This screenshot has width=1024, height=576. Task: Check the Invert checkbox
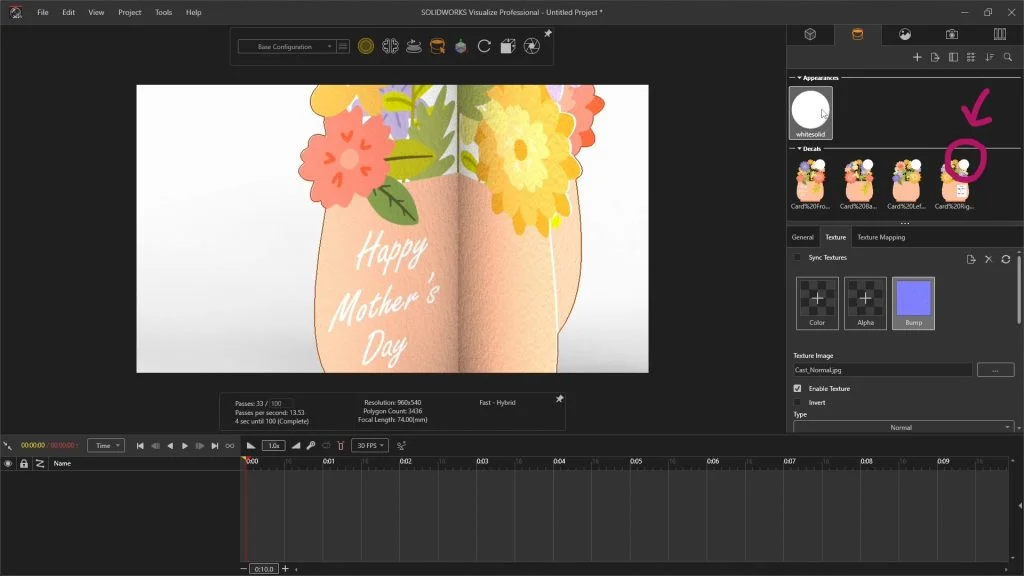click(x=797, y=402)
